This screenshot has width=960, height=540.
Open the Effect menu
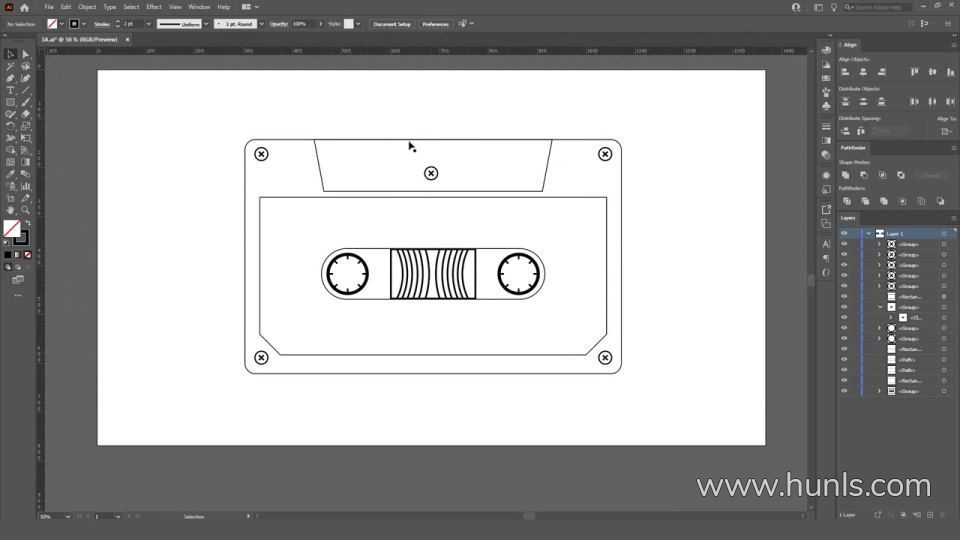tap(154, 7)
